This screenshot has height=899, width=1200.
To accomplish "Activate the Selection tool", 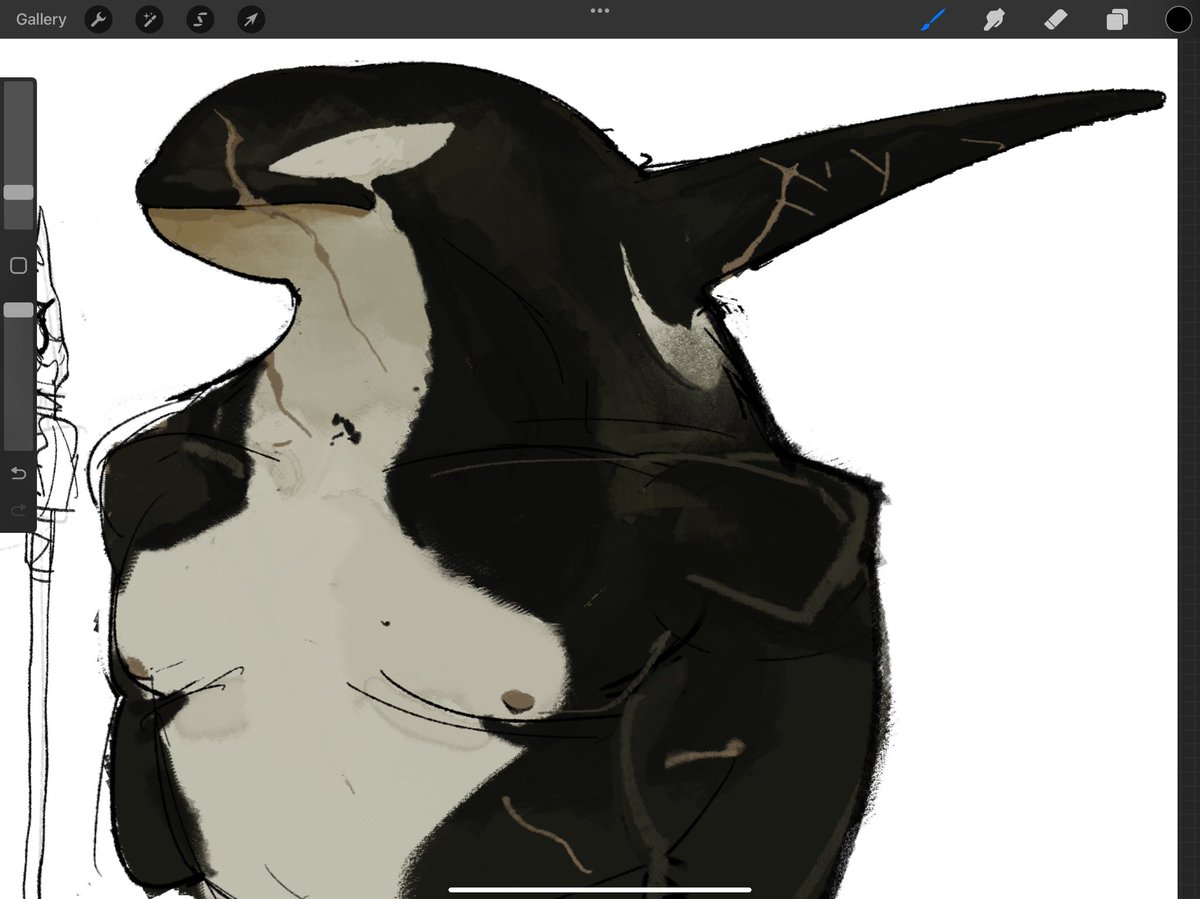I will pyautogui.click(x=200, y=19).
